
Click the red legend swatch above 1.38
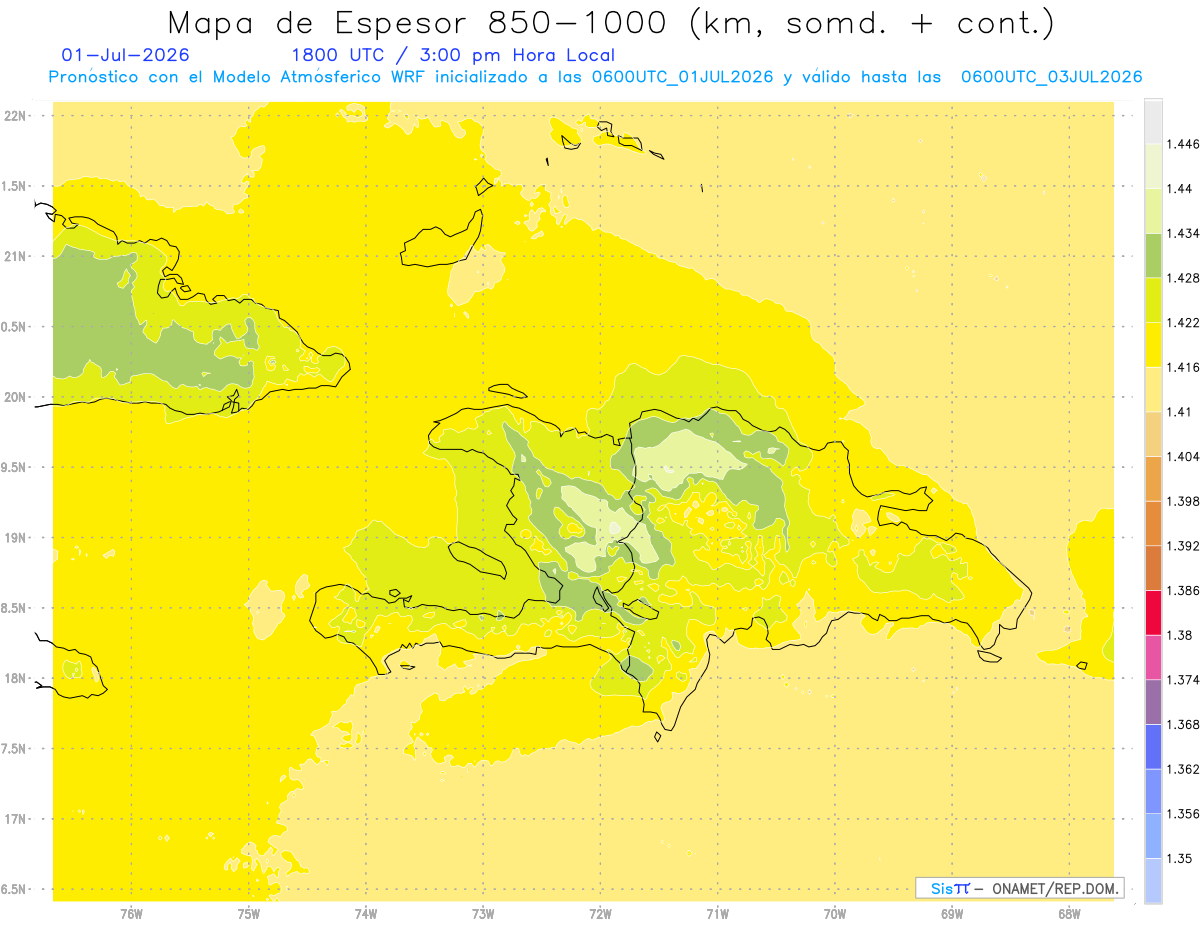coord(1154,612)
